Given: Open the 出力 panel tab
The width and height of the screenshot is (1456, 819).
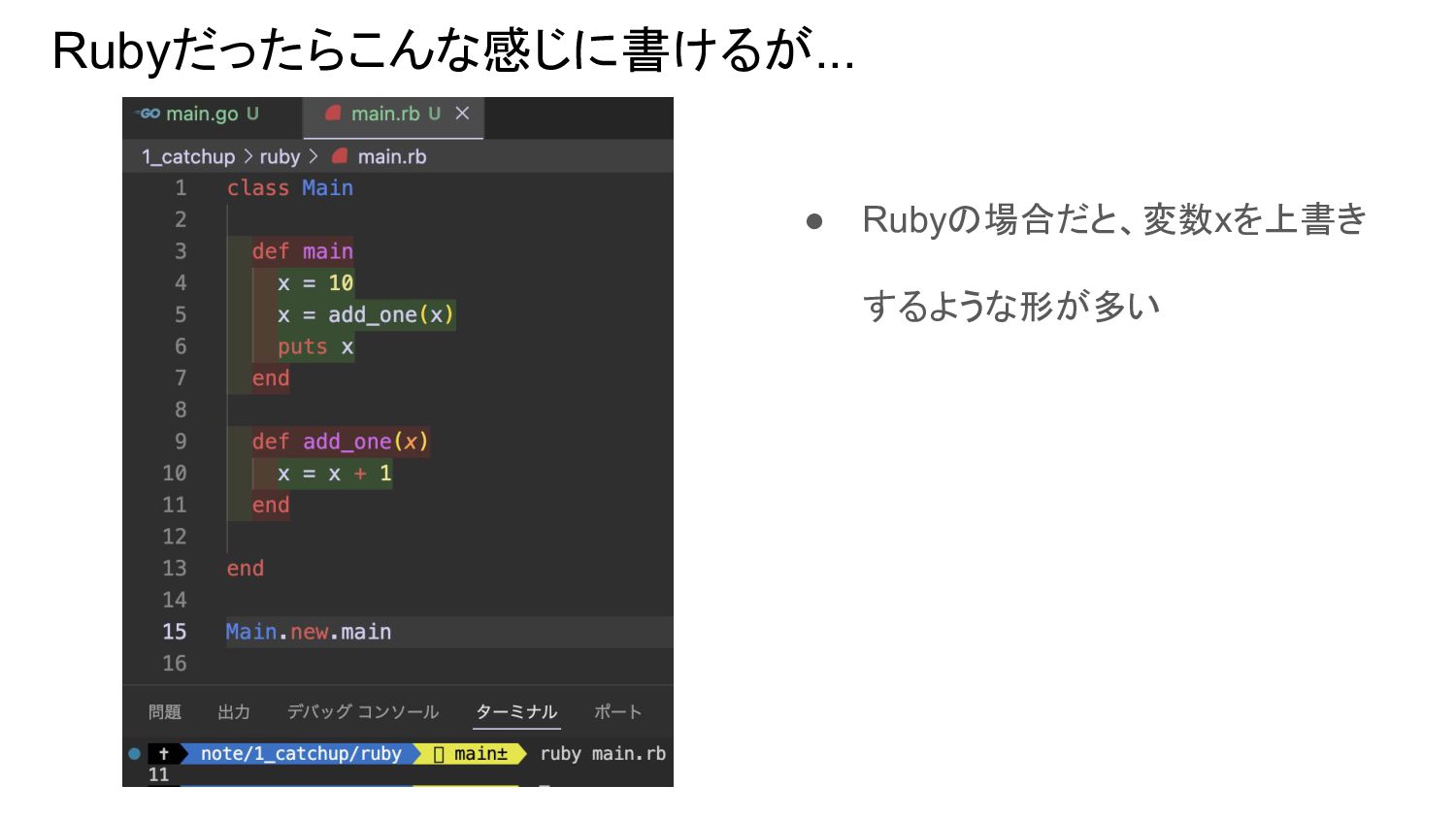Looking at the screenshot, I should (x=234, y=712).
